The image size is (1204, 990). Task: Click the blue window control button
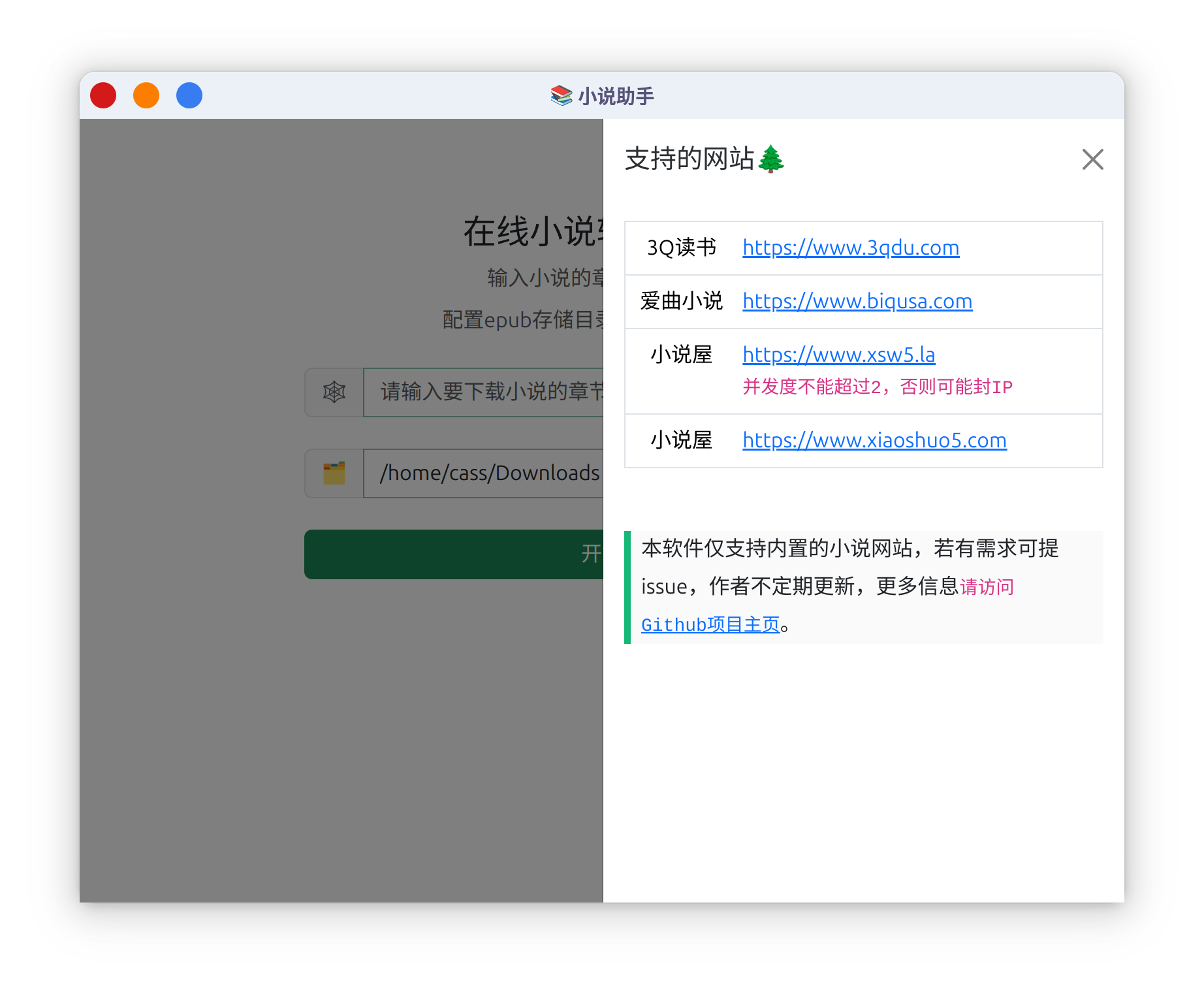click(189, 95)
